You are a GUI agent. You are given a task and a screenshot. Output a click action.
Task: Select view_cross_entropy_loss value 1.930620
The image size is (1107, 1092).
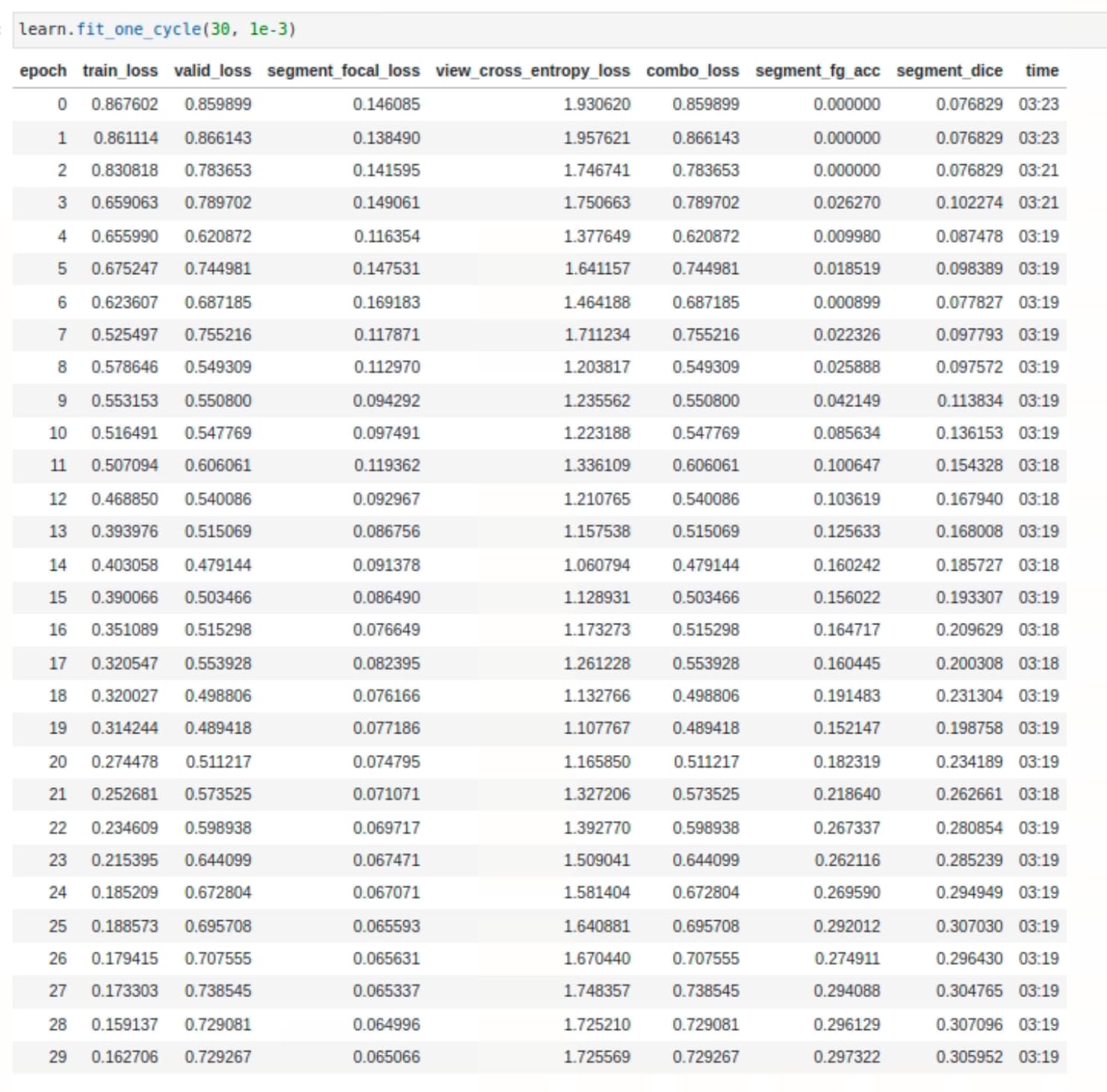pyautogui.click(x=597, y=105)
